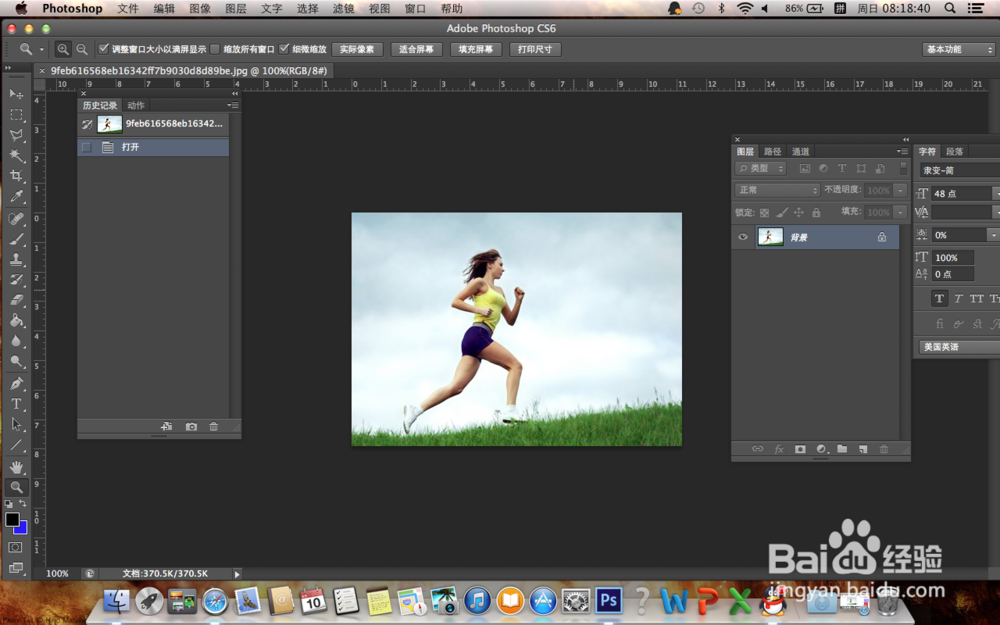Click the zoom in icon in options bar
The width and height of the screenshot is (1000, 625).
[62, 49]
